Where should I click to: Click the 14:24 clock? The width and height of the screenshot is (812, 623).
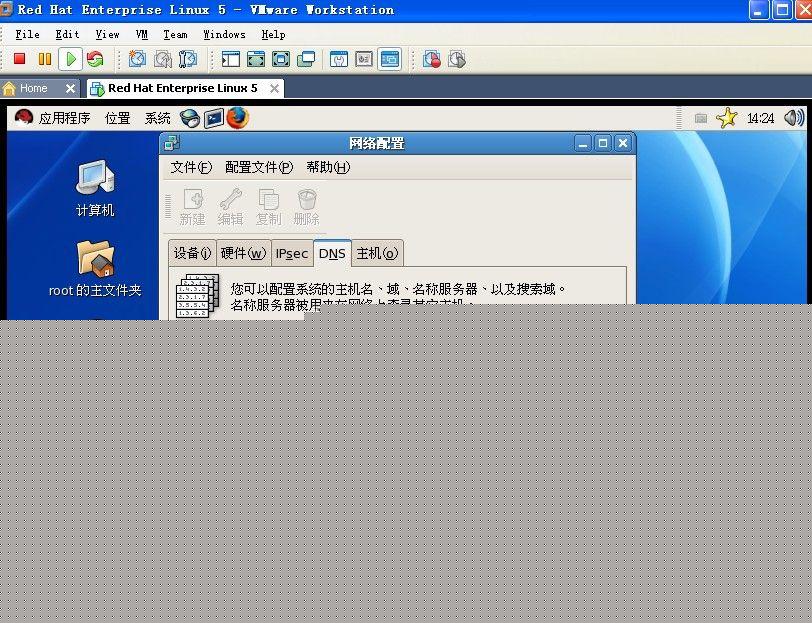click(760, 119)
